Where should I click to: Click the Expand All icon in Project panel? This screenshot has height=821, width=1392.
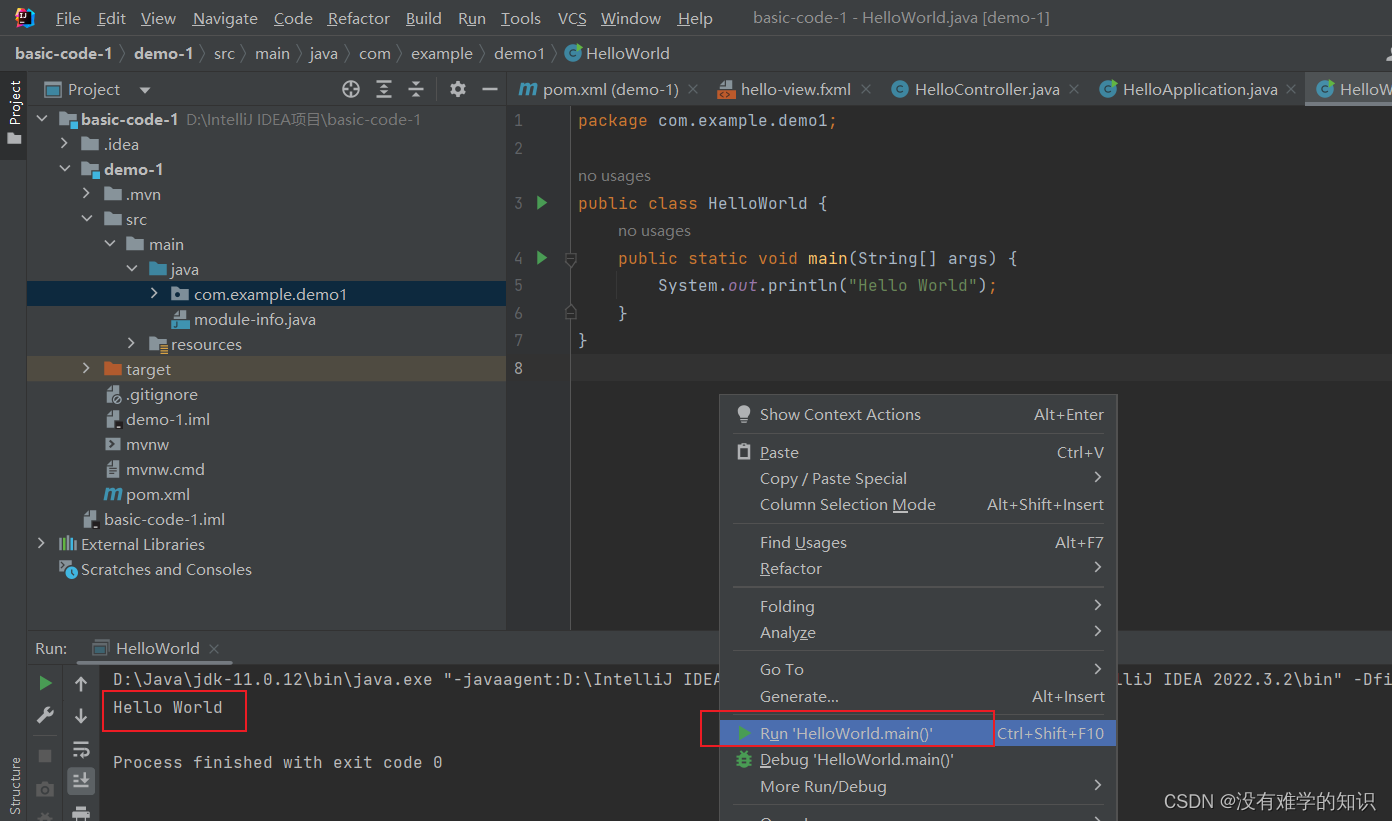[x=384, y=89]
